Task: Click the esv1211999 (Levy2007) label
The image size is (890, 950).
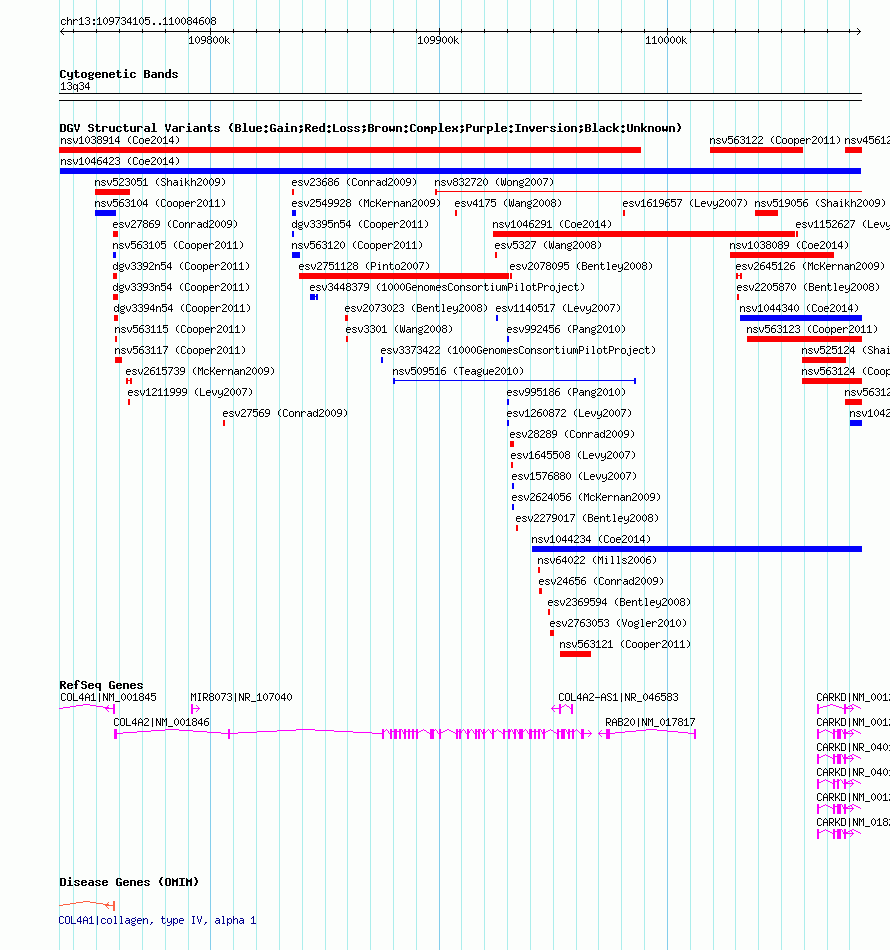Action: pyautogui.click(x=190, y=392)
